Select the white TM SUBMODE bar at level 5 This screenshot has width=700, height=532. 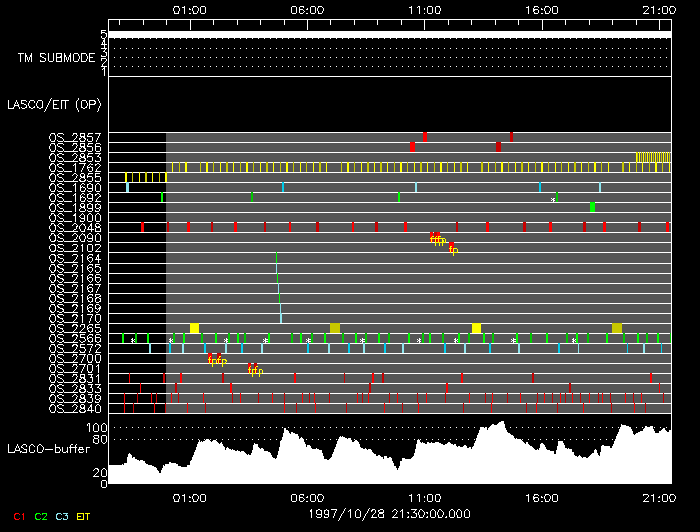pos(389,34)
